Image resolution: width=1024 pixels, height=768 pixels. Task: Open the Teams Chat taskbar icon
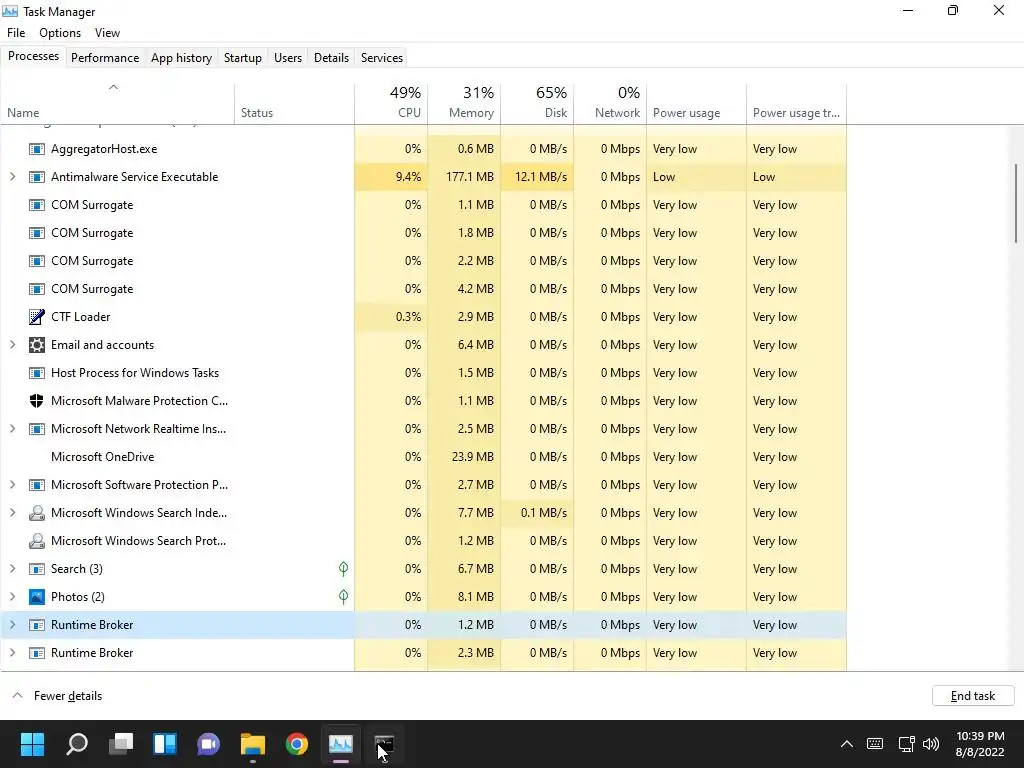208,744
